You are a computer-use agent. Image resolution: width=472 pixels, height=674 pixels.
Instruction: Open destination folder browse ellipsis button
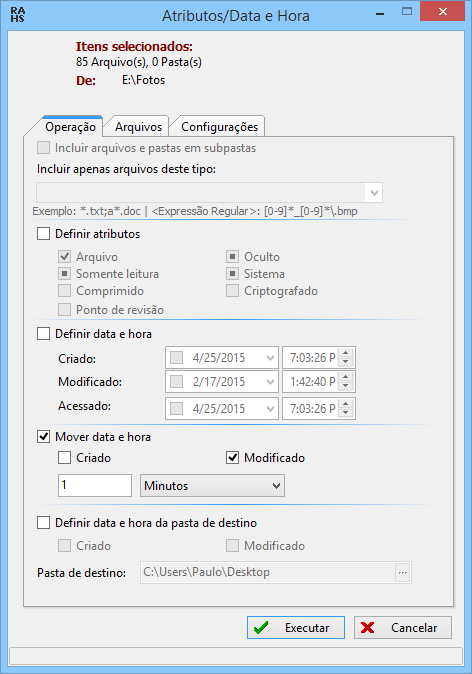tap(402, 573)
